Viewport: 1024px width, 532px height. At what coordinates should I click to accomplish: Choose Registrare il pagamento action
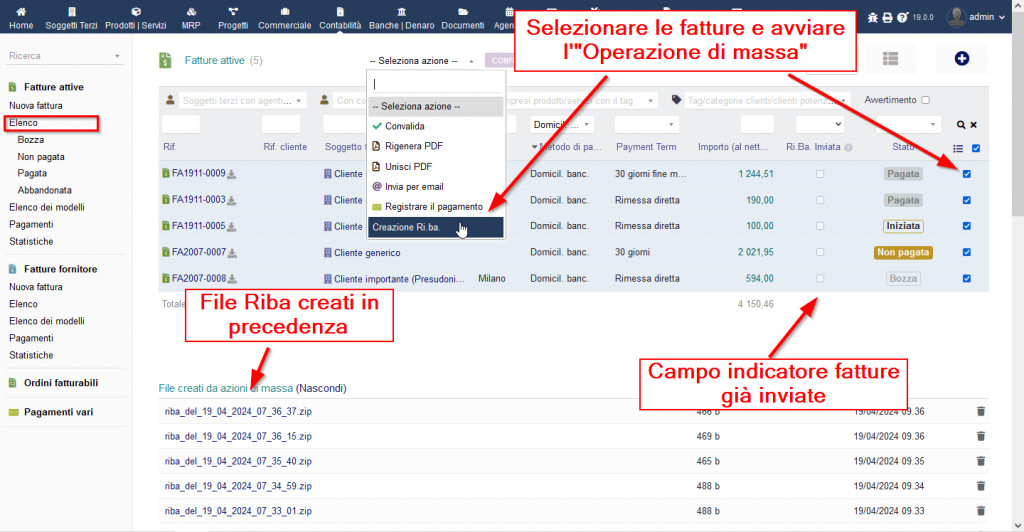click(x=436, y=207)
